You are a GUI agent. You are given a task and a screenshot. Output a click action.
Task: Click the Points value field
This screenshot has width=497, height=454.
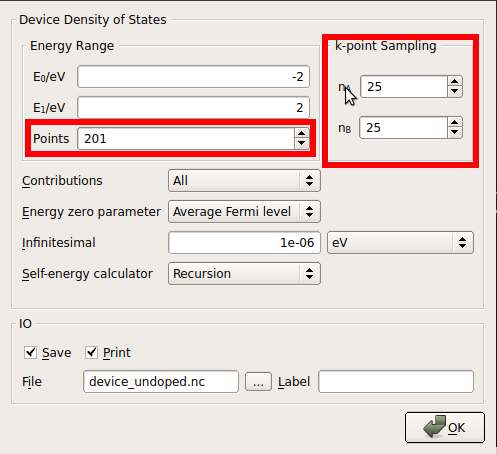186,139
